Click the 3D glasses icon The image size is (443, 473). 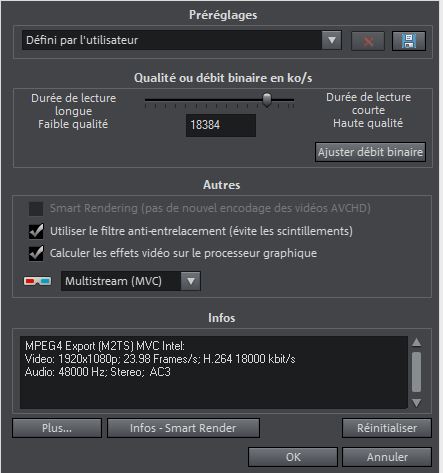click(x=38, y=281)
